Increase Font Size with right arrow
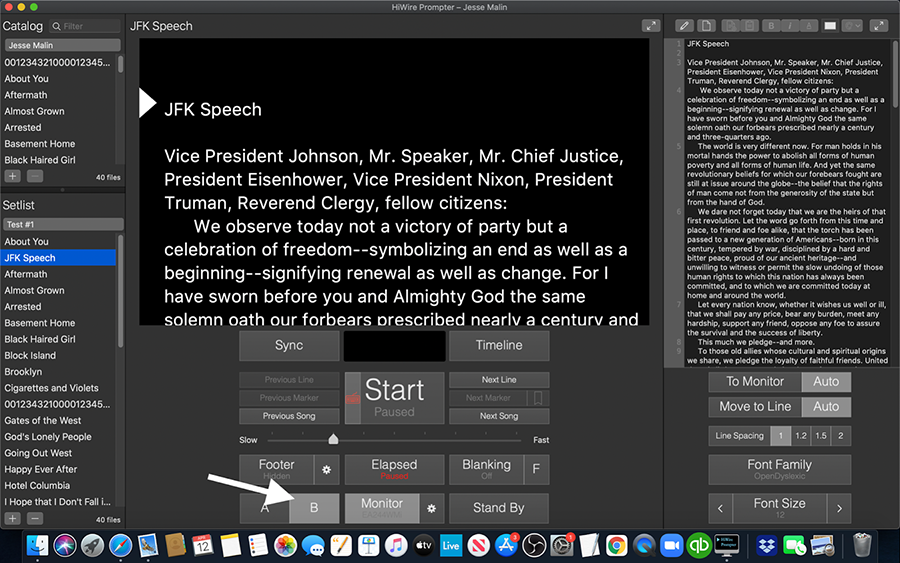Image resolution: width=900 pixels, height=563 pixels. [839, 508]
